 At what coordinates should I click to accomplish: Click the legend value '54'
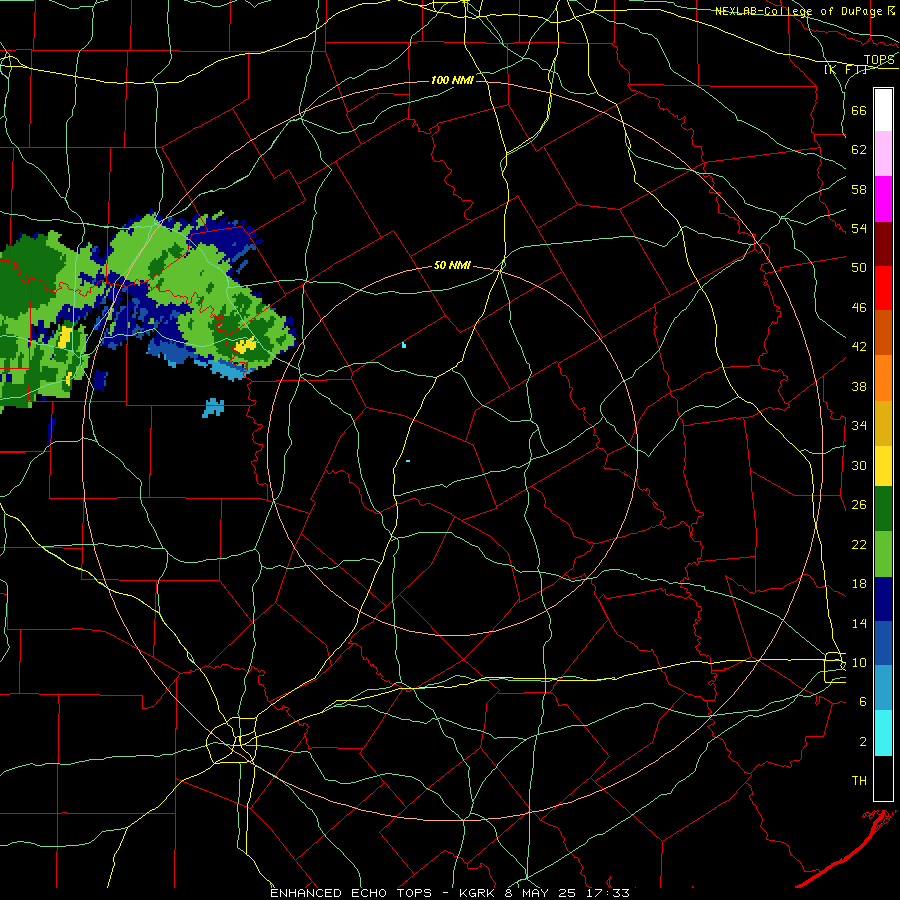[x=859, y=229]
